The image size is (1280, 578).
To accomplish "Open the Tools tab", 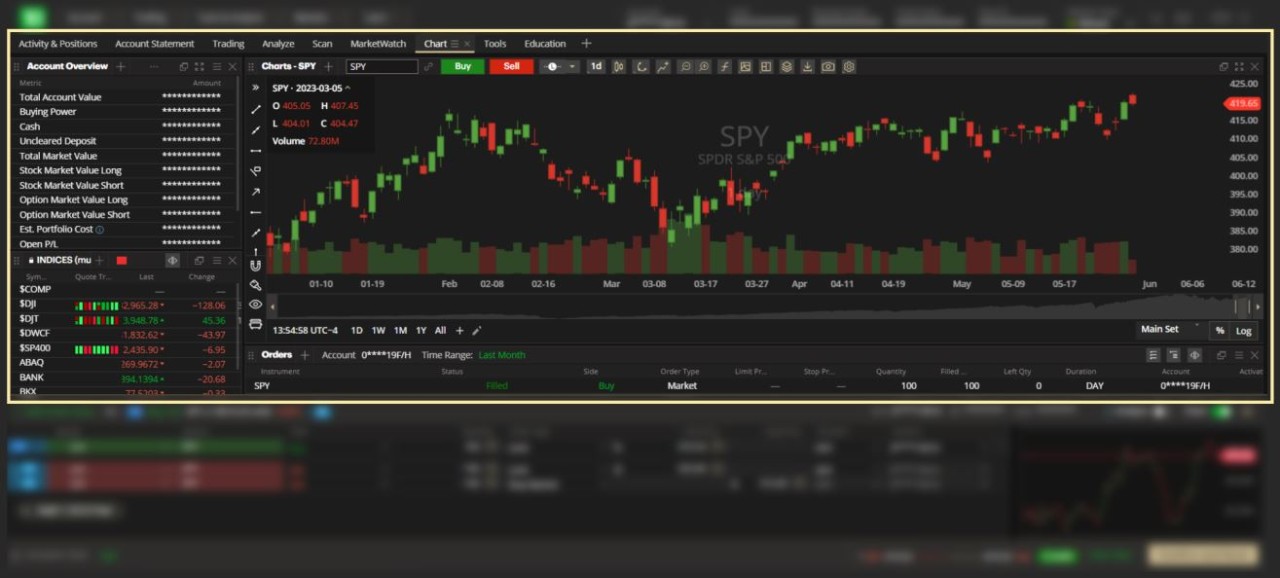I will pyautogui.click(x=495, y=44).
